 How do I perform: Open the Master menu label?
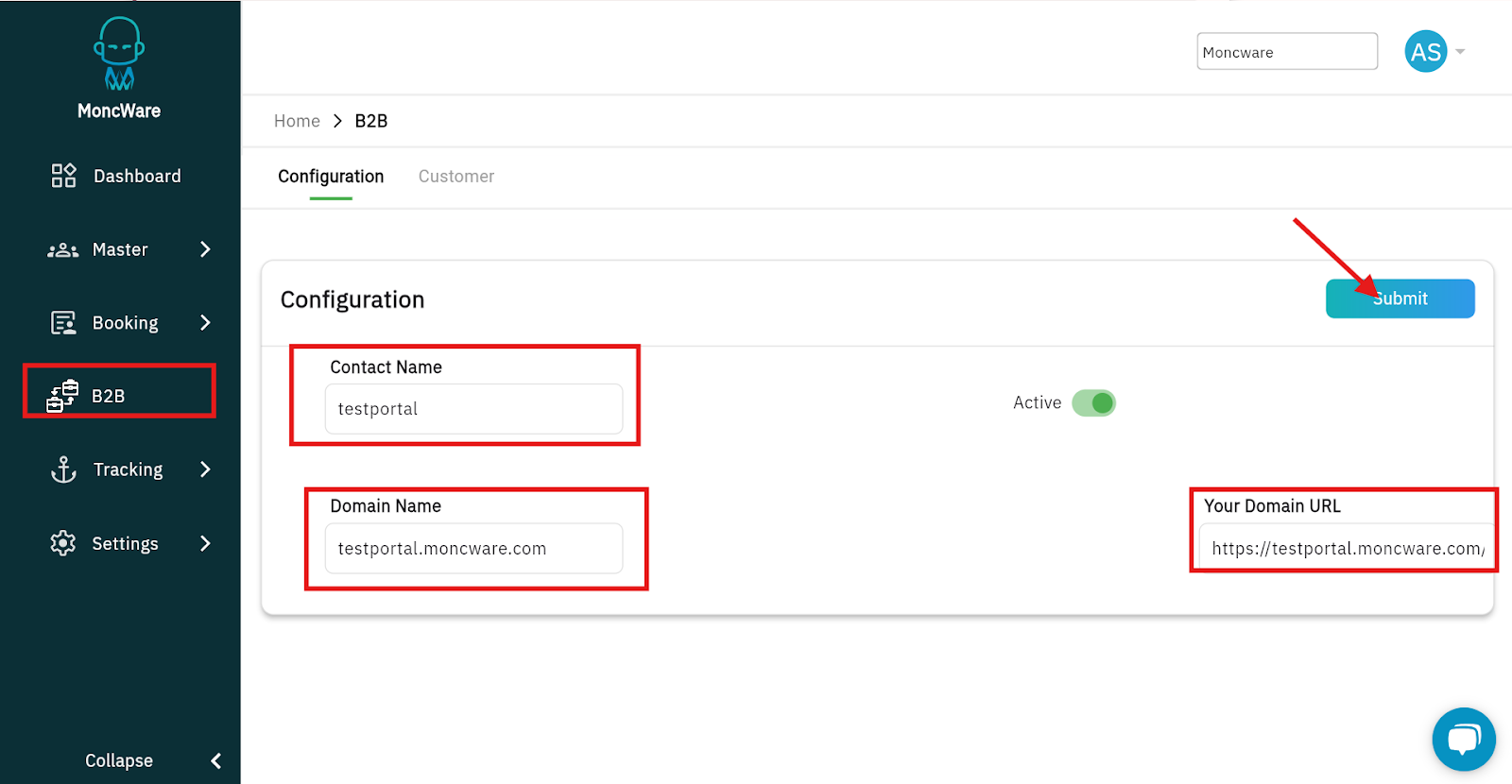click(x=120, y=249)
